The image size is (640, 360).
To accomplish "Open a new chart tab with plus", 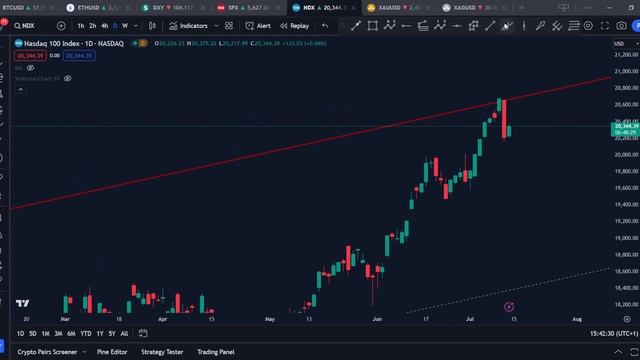I will point(522,8).
